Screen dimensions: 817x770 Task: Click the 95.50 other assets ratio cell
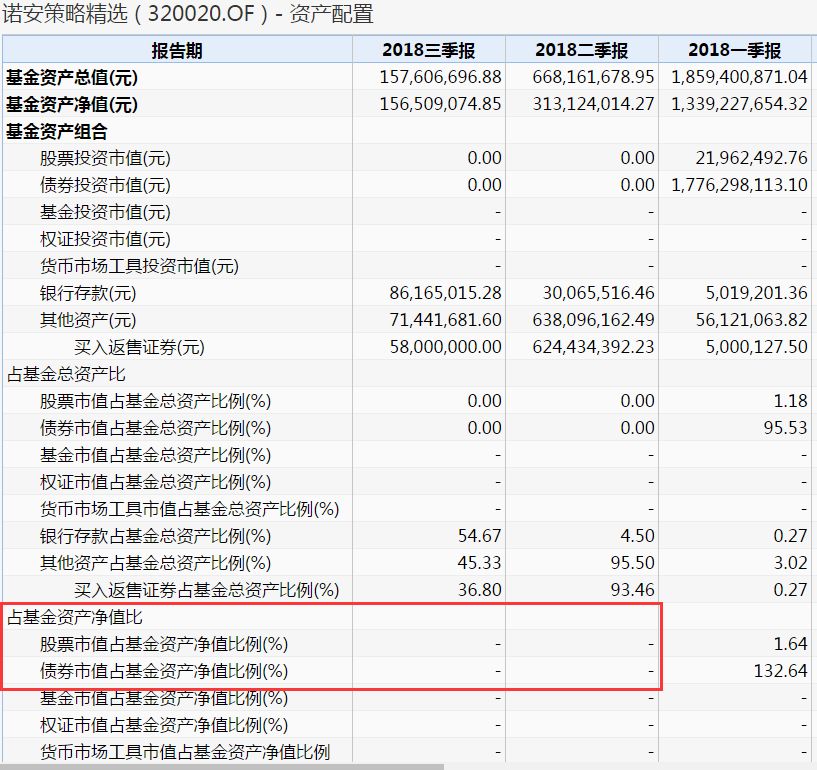(x=633, y=563)
